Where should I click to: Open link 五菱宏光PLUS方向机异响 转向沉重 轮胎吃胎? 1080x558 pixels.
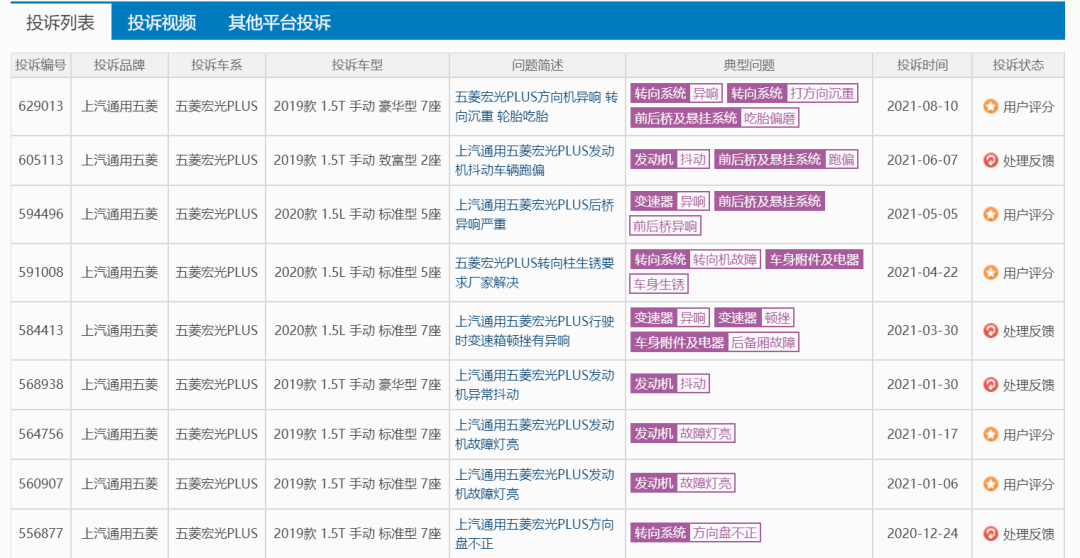(x=537, y=107)
